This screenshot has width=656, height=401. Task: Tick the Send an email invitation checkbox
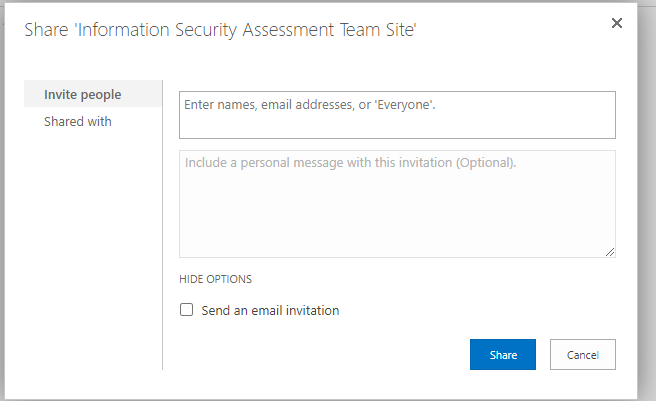(x=186, y=310)
